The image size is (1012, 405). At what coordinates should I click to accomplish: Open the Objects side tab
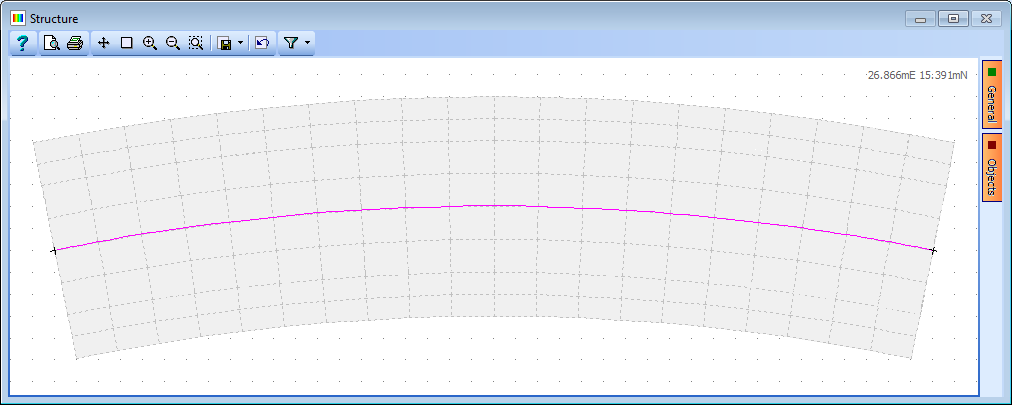(992, 168)
